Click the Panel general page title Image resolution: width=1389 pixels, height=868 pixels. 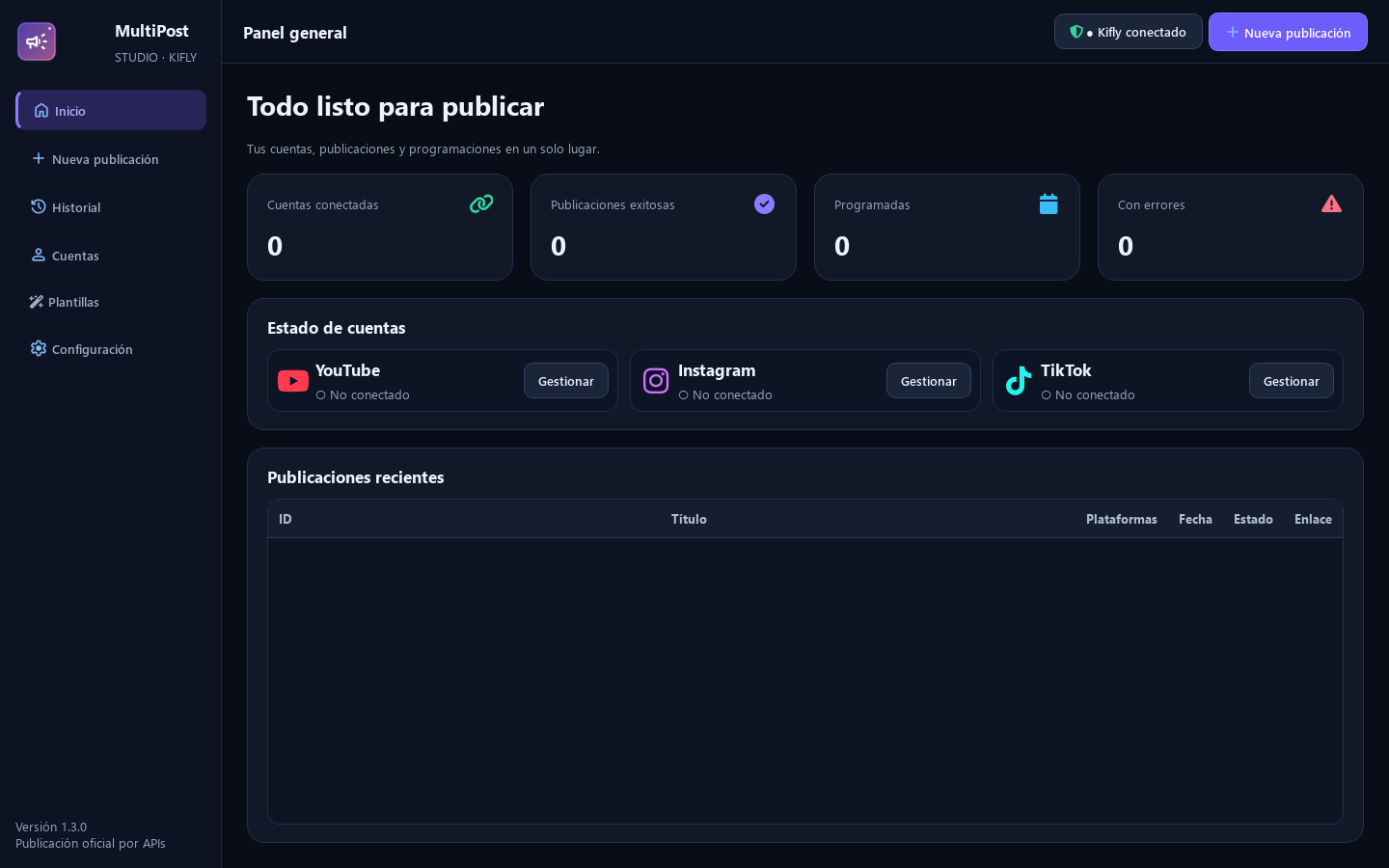click(x=295, y=33)
